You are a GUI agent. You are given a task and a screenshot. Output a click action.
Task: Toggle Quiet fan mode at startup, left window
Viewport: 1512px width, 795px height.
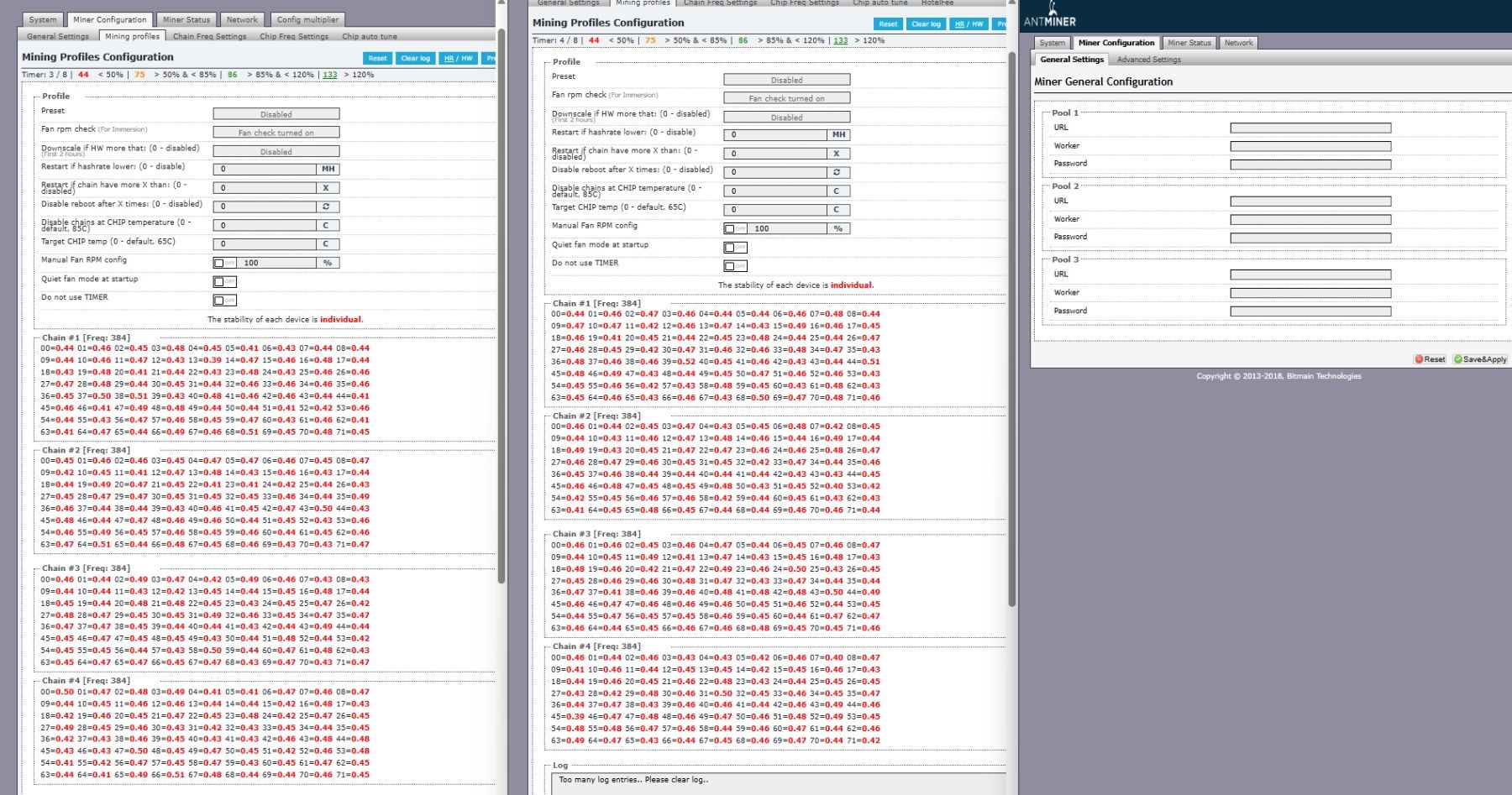point(224,281)
